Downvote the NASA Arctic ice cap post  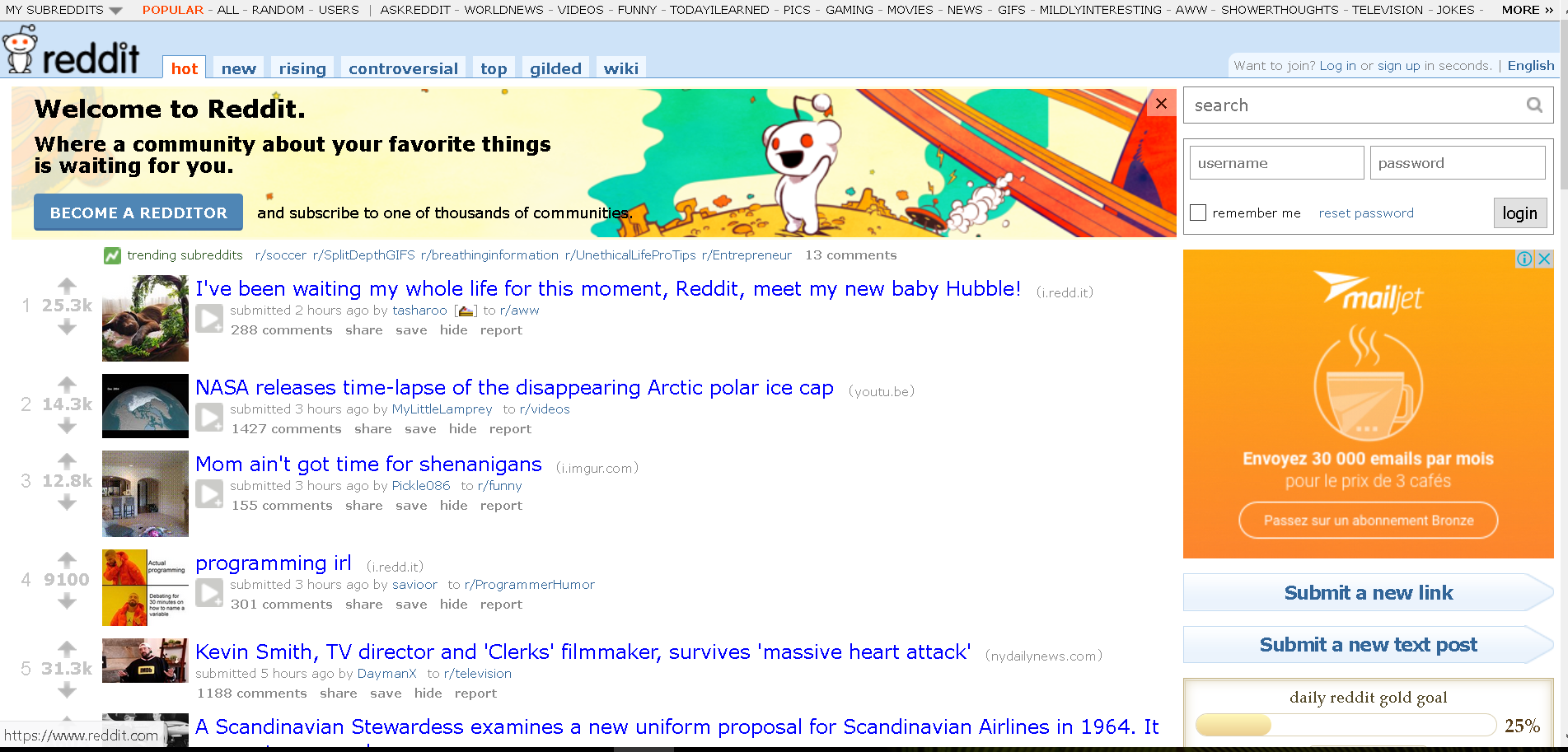tap(67, 426)
